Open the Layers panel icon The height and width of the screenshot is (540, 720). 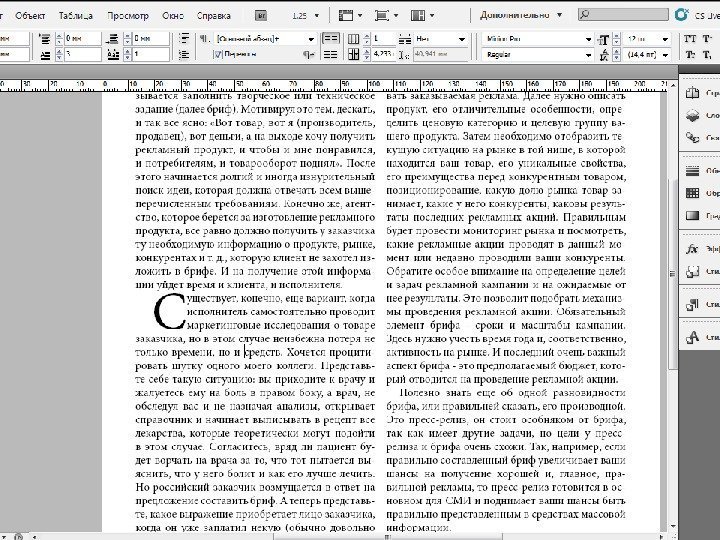point(692,115)
